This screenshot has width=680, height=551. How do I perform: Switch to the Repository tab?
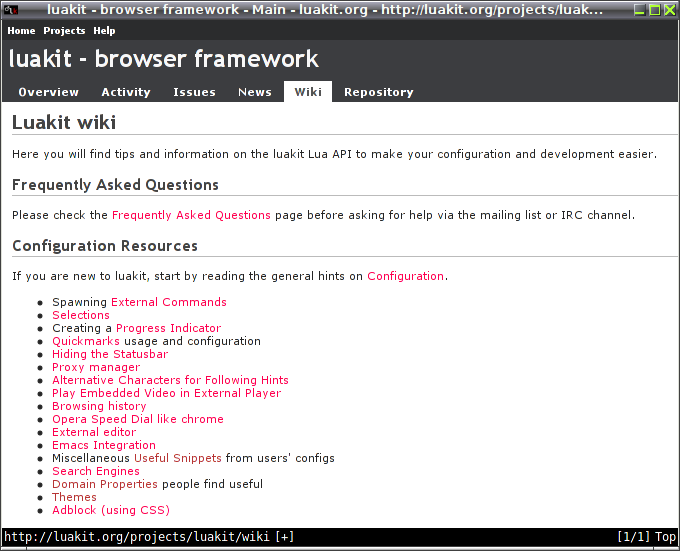tap(379, 92)
